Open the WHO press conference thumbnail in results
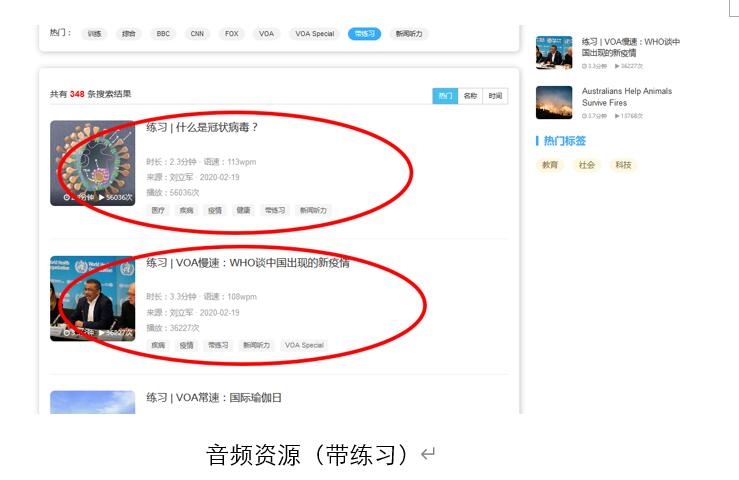Image resolution: width=739 pixels, height=480 pixels. [x=92, y=298]
